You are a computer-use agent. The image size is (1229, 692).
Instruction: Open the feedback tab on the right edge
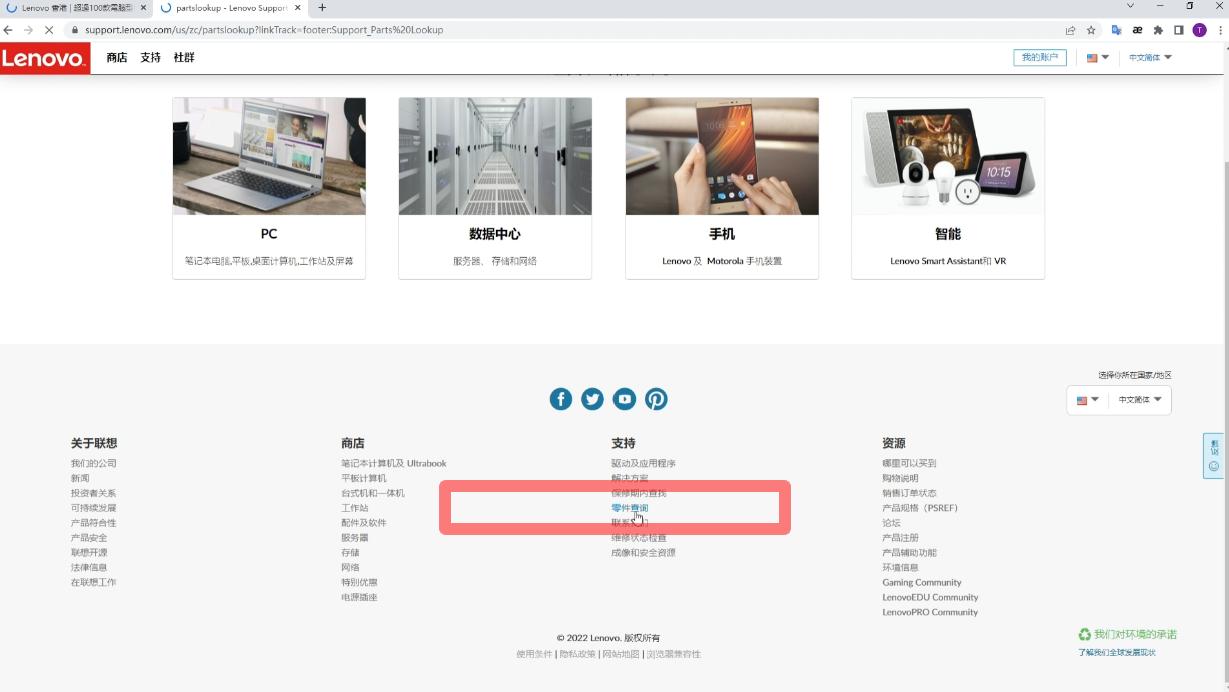point(1213,455)
